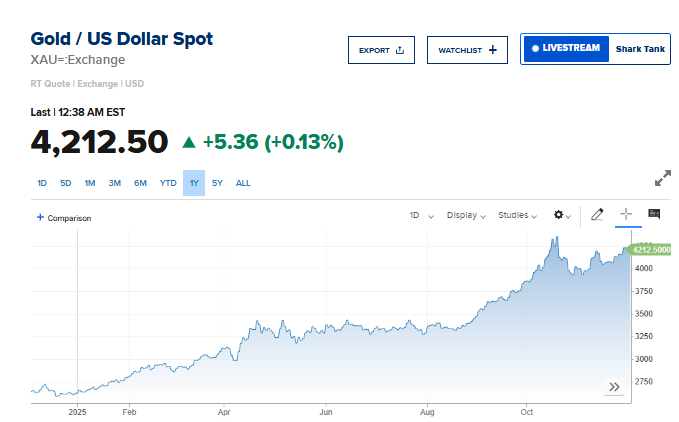Show the ALL time range
This screenshot has height=422, width=679.
click(x=243, y=183)
